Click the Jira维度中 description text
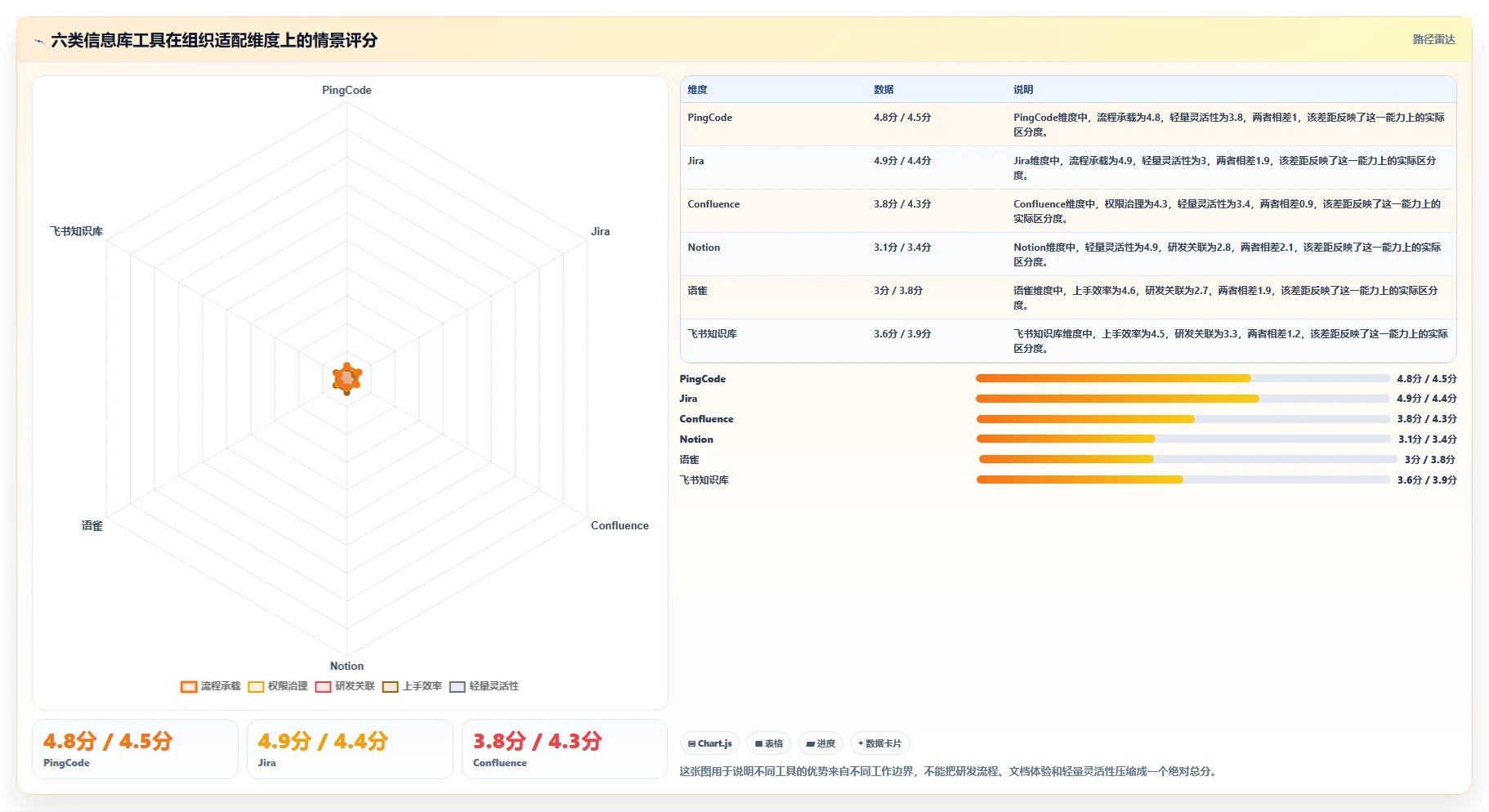This screenshot has width=1489, height=812. tap(1225, 168)
